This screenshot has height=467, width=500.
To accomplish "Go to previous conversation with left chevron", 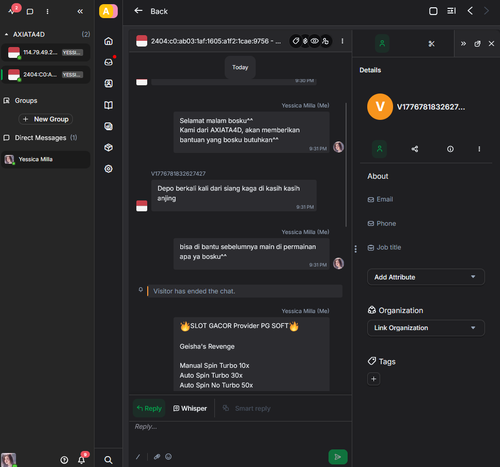I will click(x=470, y=11).
